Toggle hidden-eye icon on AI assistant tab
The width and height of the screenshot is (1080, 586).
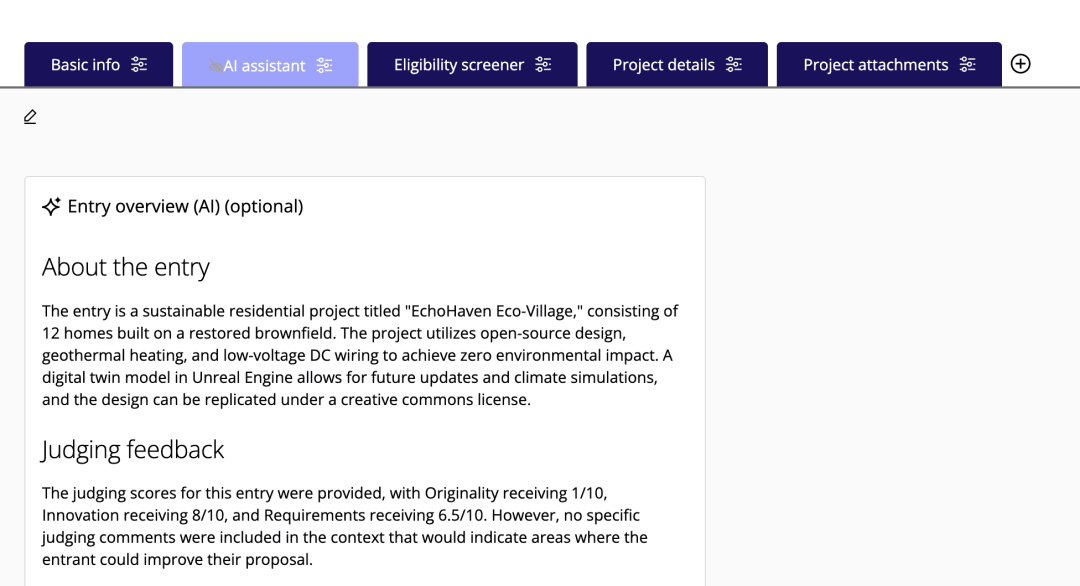tap(215, 66)
